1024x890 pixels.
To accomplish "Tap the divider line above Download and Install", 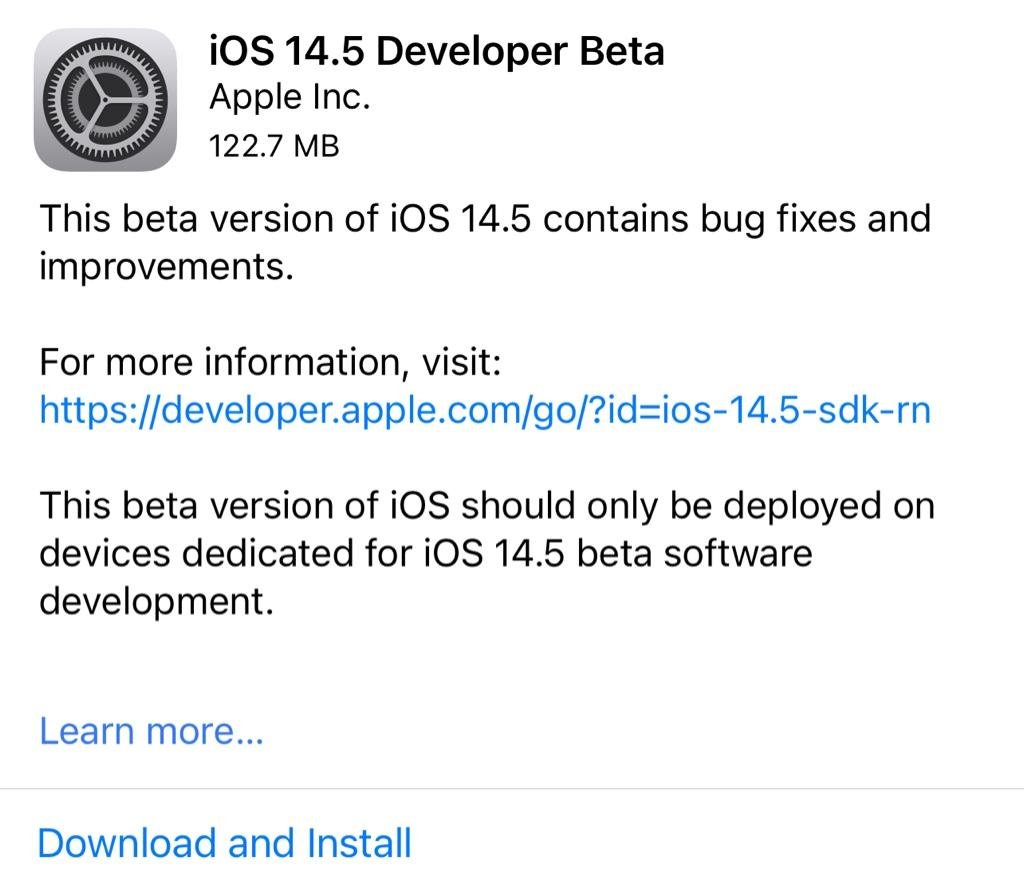I will (512, 789).
